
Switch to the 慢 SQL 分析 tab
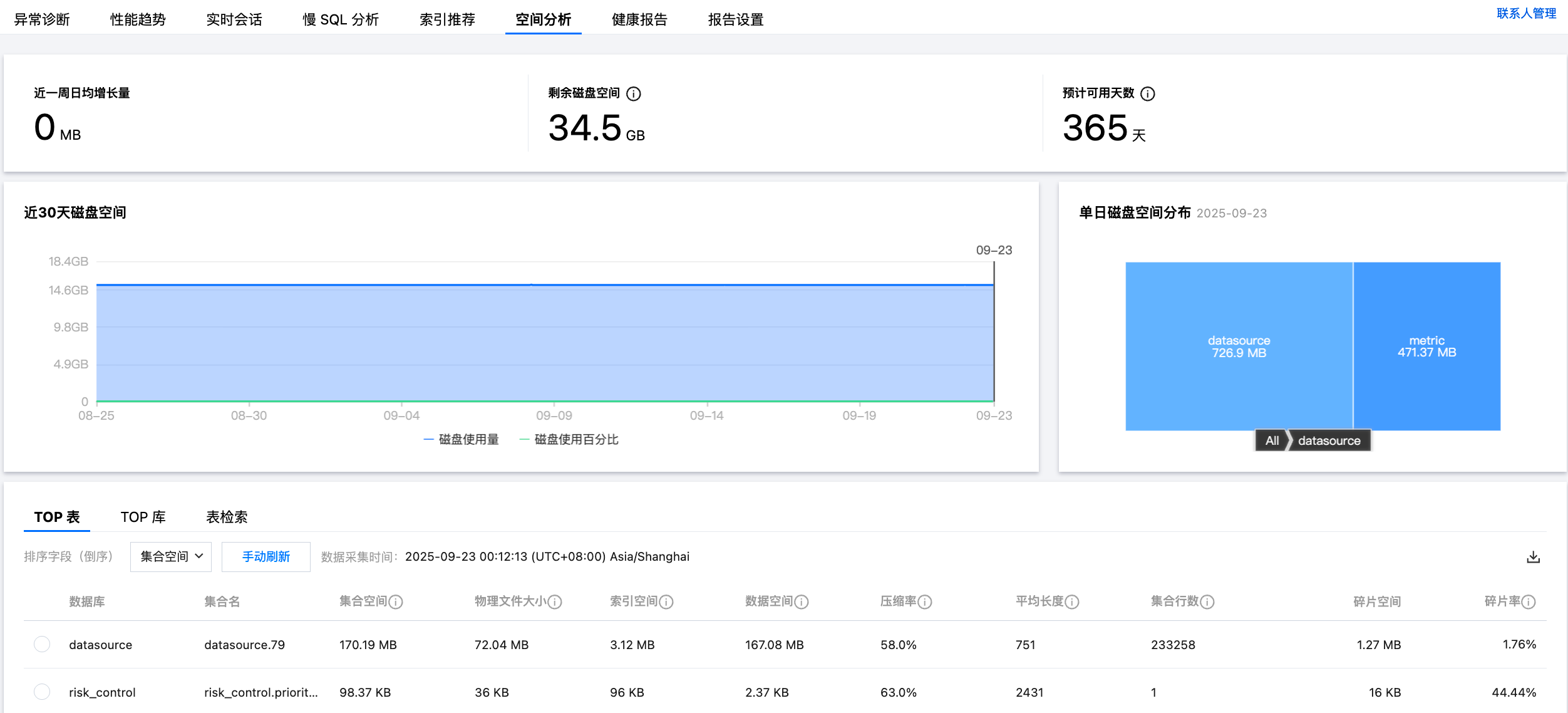pos(341,19)
